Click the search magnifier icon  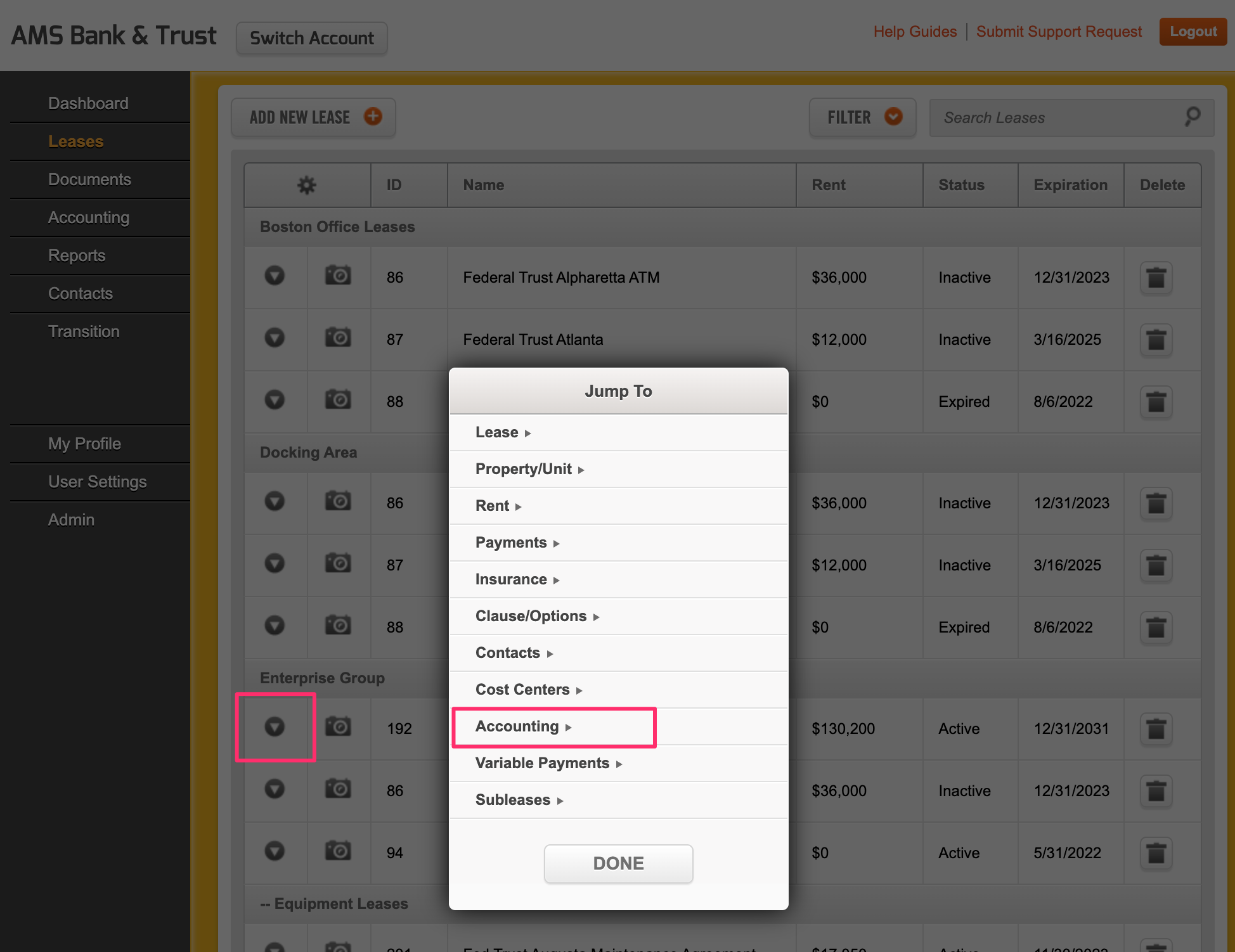(x=1192, y=117)
